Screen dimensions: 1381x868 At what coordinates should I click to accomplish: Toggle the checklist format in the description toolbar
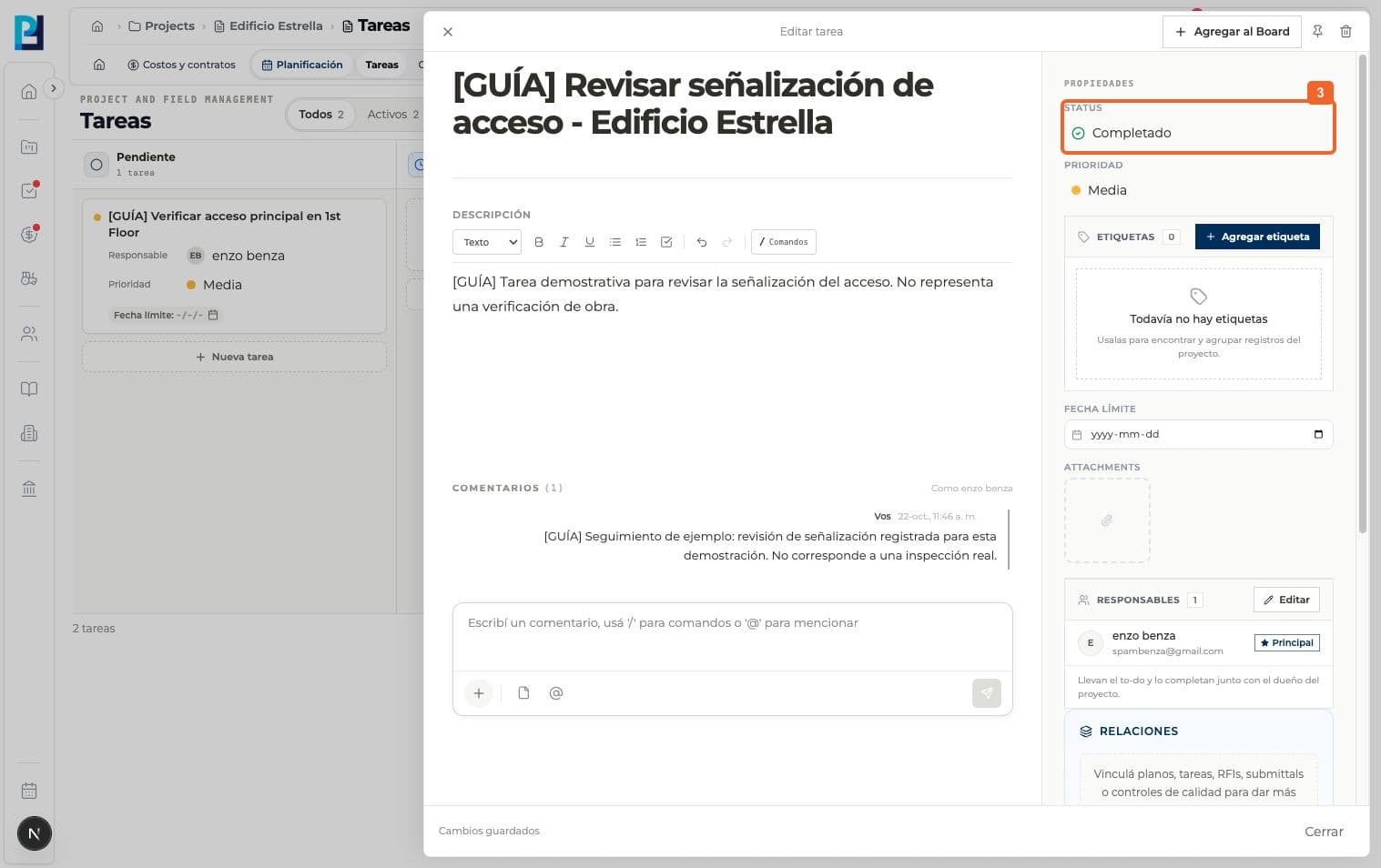[666, 242]
